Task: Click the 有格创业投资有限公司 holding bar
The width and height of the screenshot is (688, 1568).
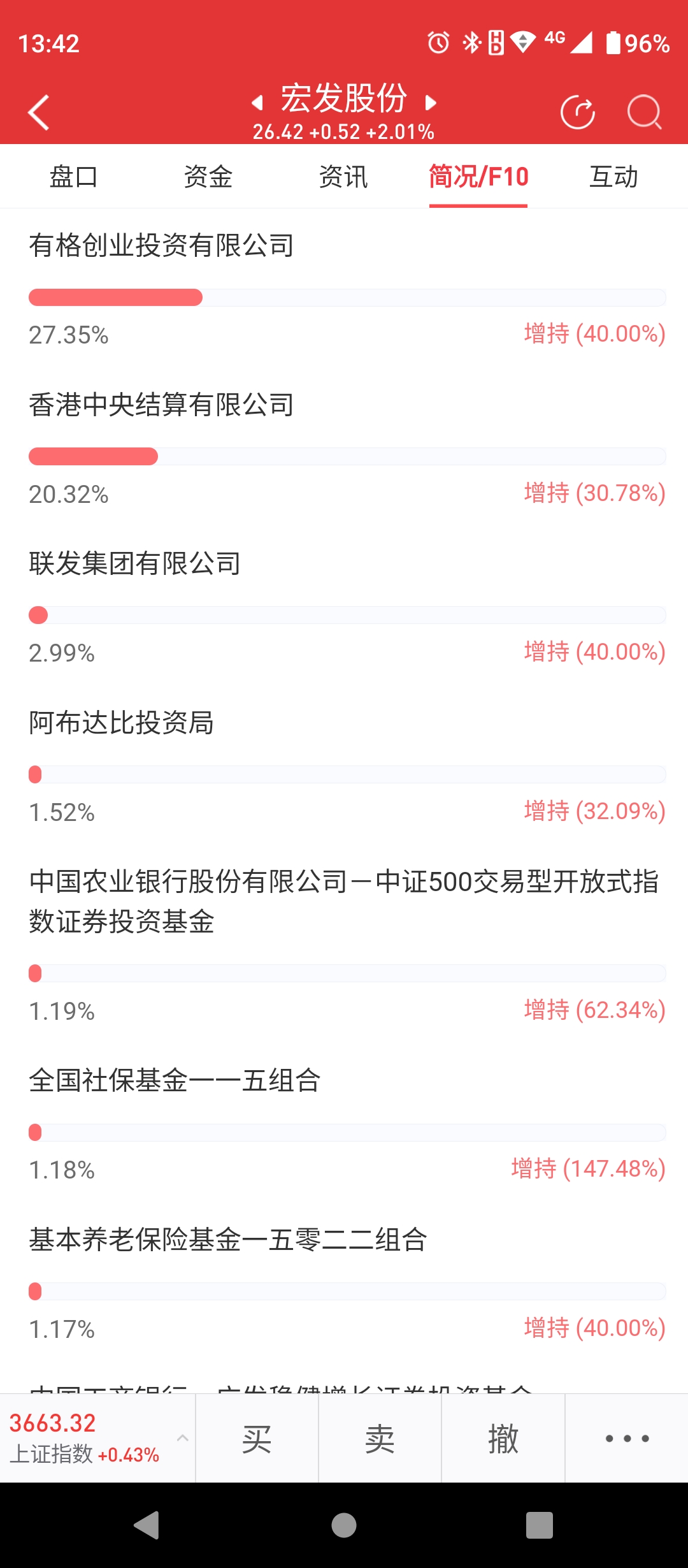Action: tap(347, 298)
